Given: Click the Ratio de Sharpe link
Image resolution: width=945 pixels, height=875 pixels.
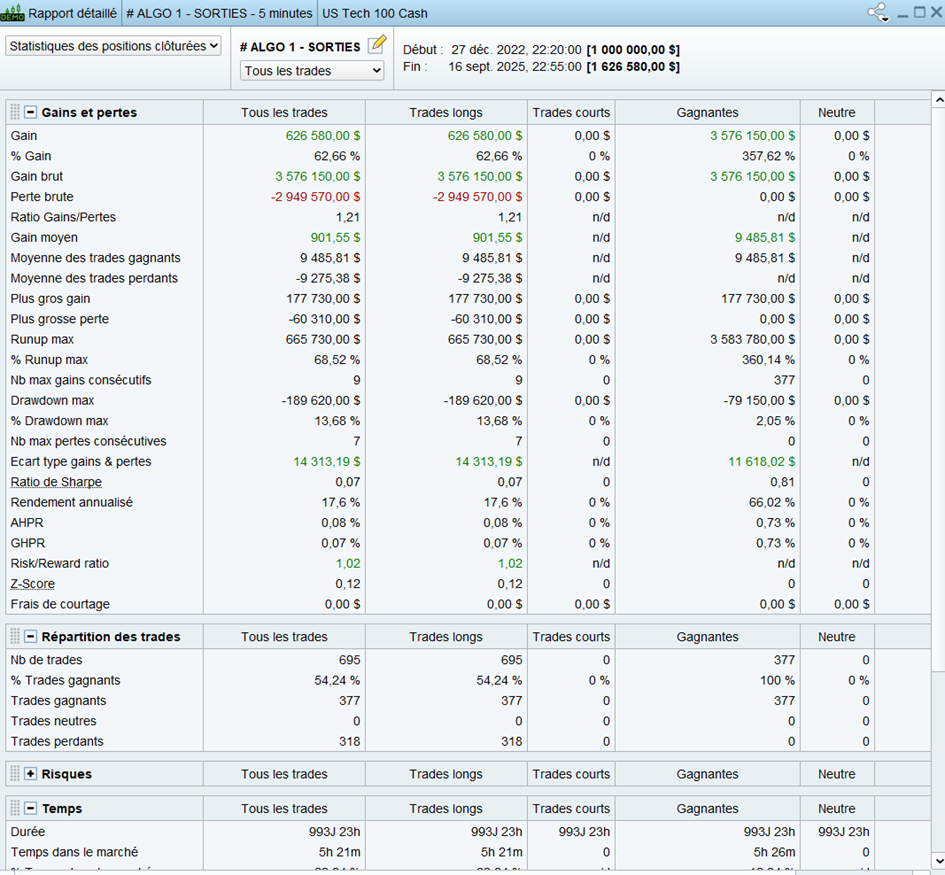Looking at the screenshot, I should (x=56, y=482).
